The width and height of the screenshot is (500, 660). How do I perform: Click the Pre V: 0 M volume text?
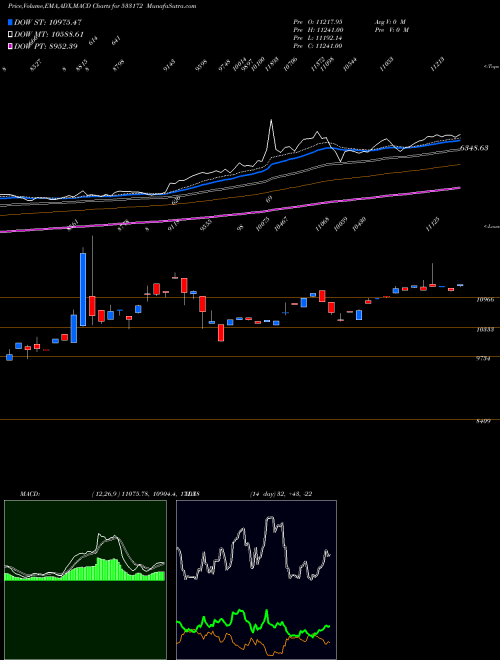click(x=392, y=30)
